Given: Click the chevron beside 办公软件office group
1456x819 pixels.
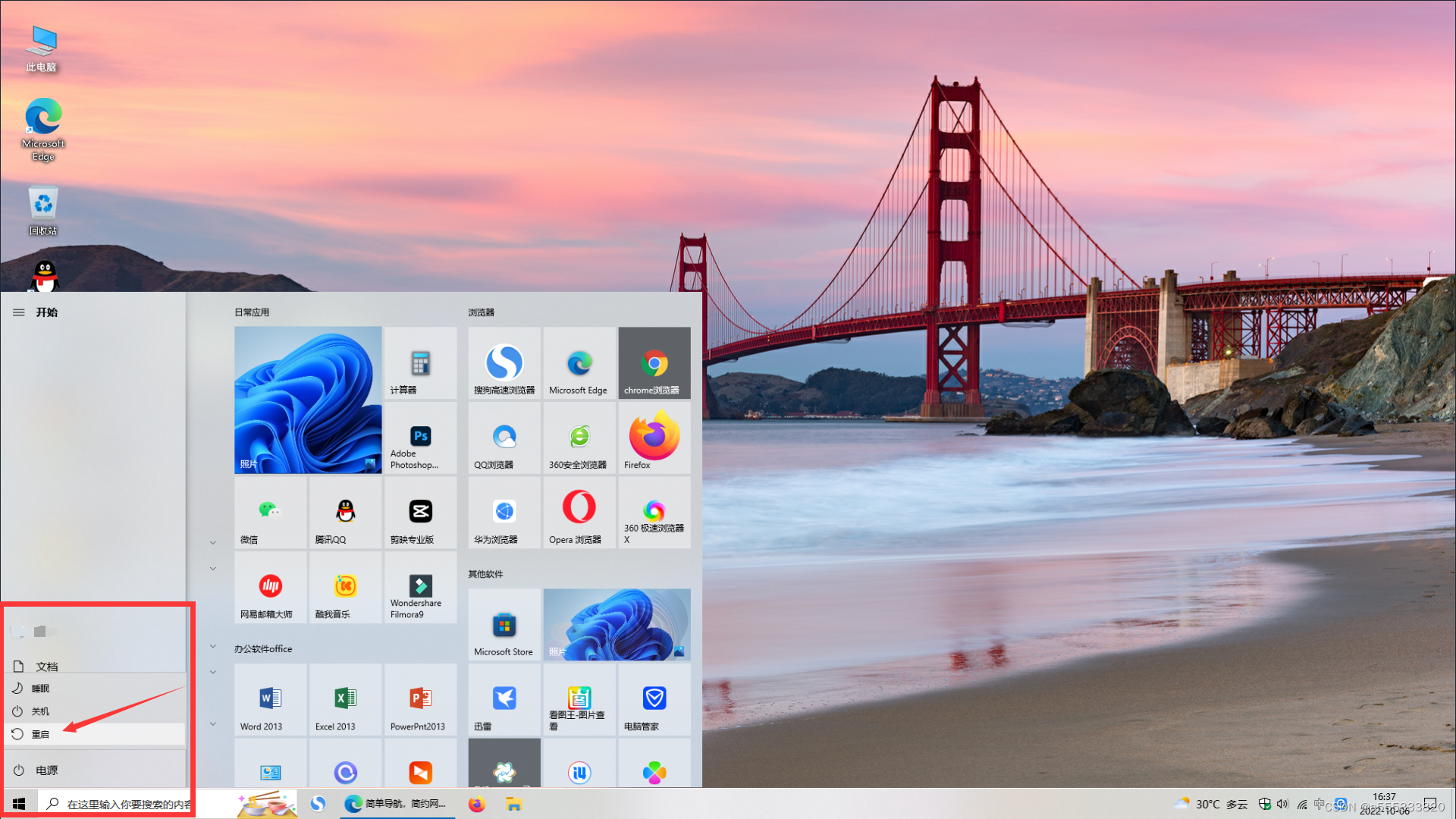Looking at the screenshot, I should tap(213, 647).
